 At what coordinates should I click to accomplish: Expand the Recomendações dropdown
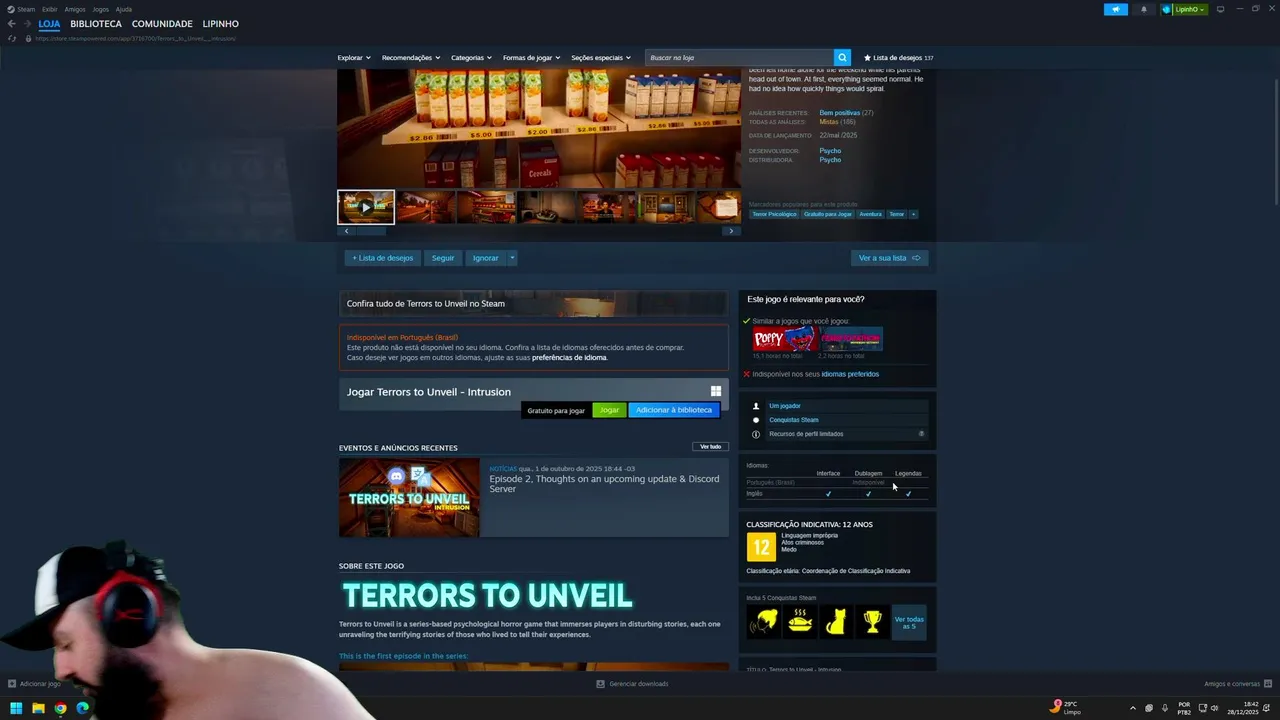411,58
